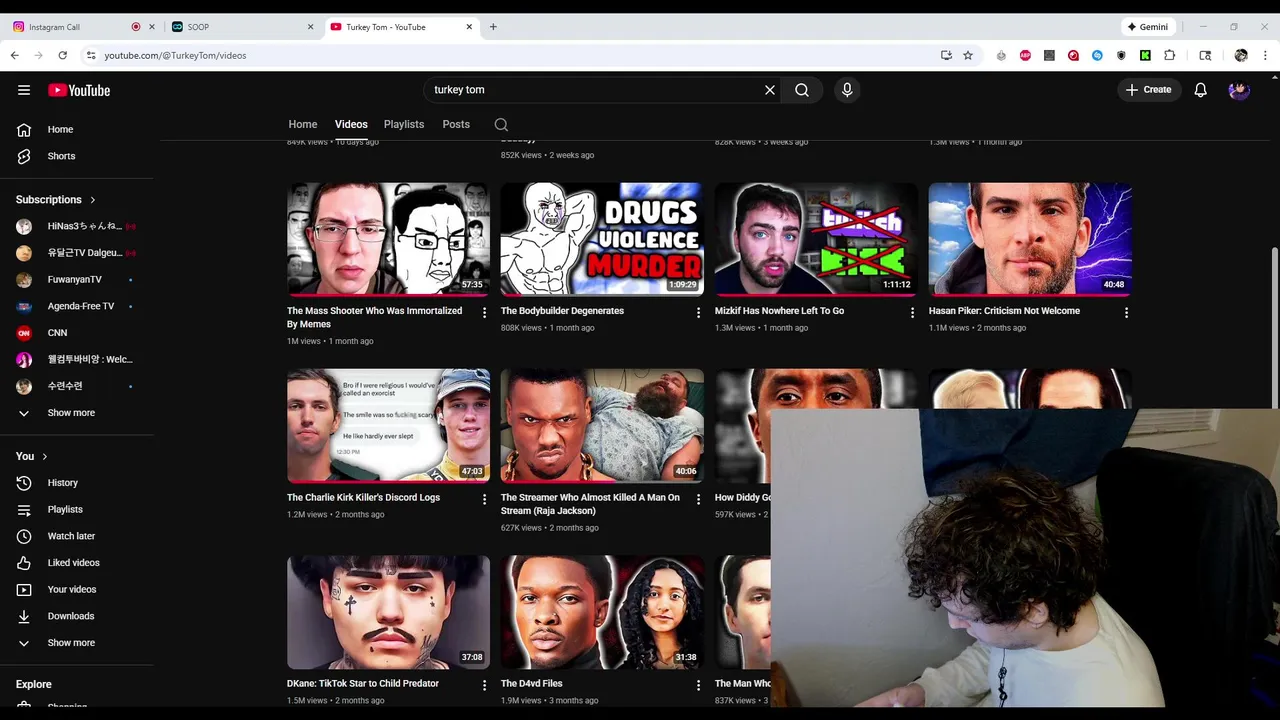Image resolution: width=1280 pixels, height=720 pixels.
Task: Open options for The Mass Shooter video
Action: click(484, 313)
